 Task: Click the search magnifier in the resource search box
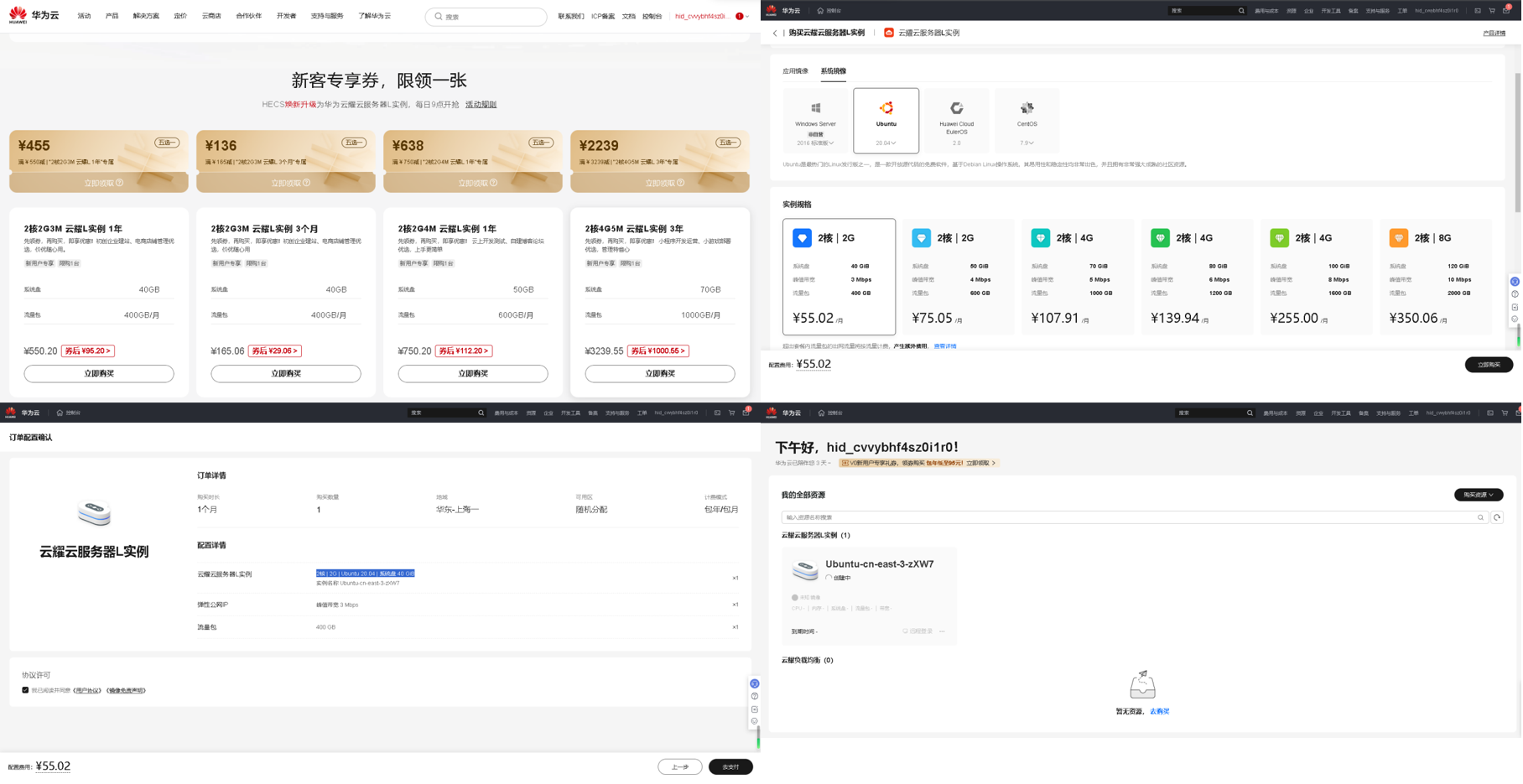1480,517
